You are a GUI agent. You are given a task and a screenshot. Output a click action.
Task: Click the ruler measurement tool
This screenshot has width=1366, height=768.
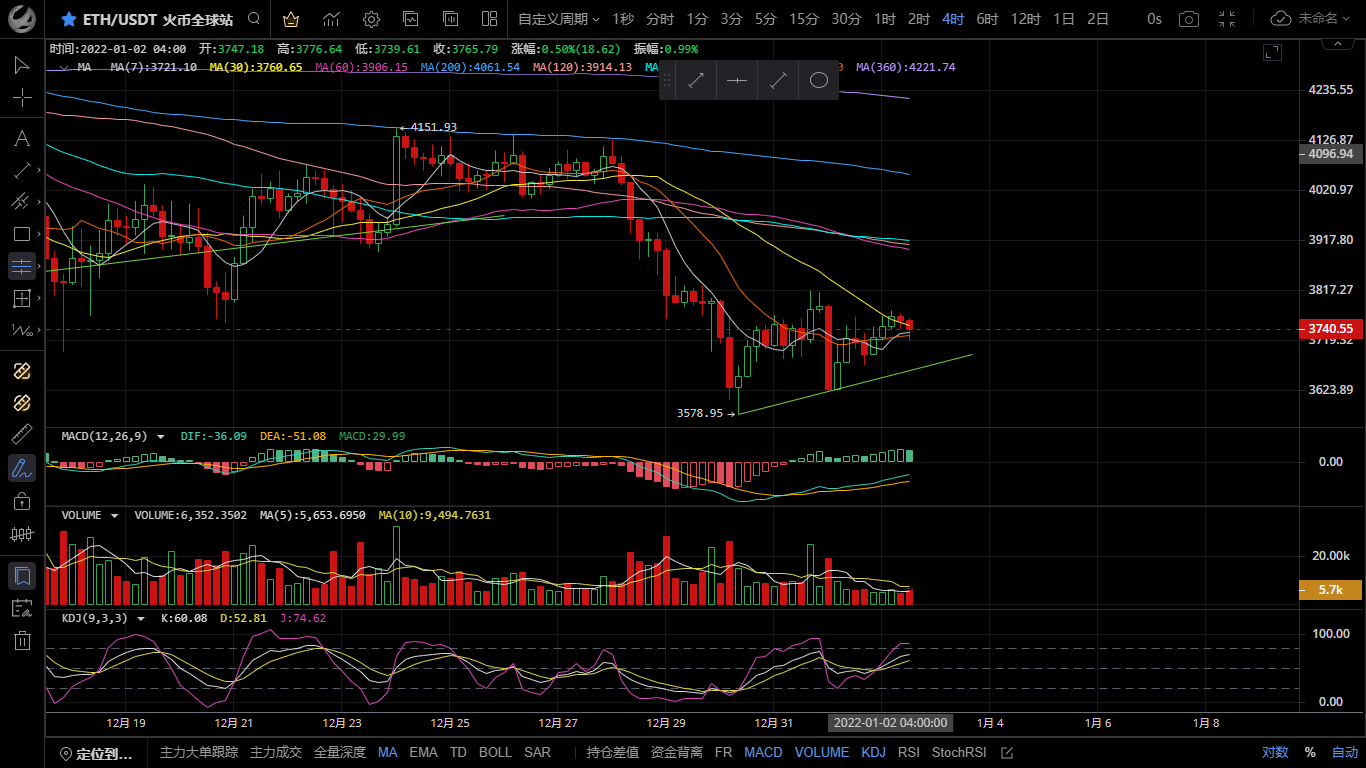tap(21, 435)
